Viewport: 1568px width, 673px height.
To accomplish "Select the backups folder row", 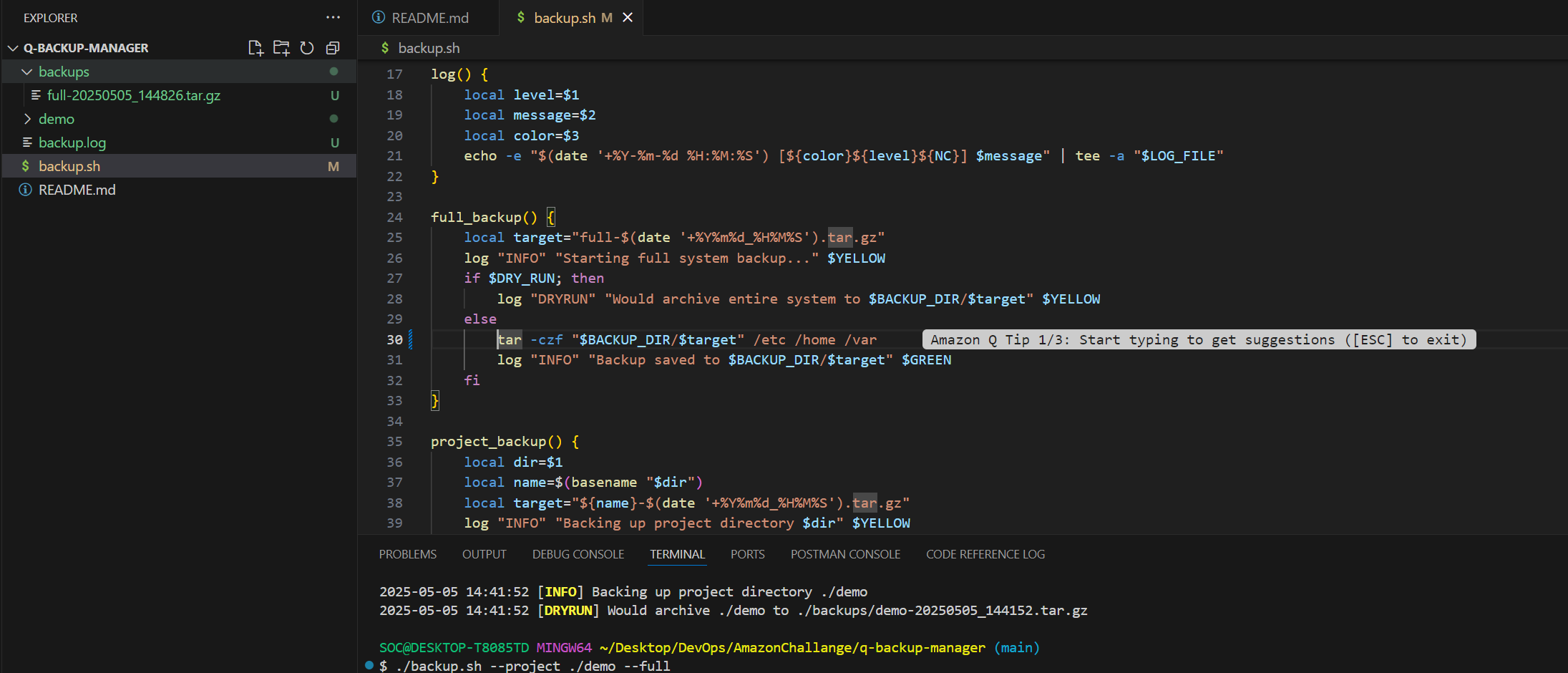I will click(x=179, y=72).
